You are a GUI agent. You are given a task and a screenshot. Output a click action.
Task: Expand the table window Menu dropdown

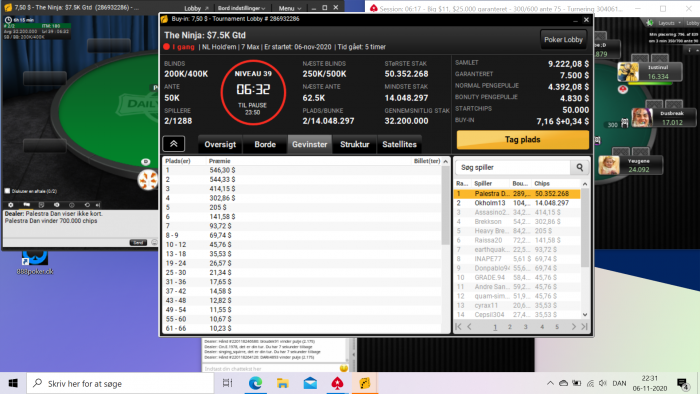click(290, 8)
